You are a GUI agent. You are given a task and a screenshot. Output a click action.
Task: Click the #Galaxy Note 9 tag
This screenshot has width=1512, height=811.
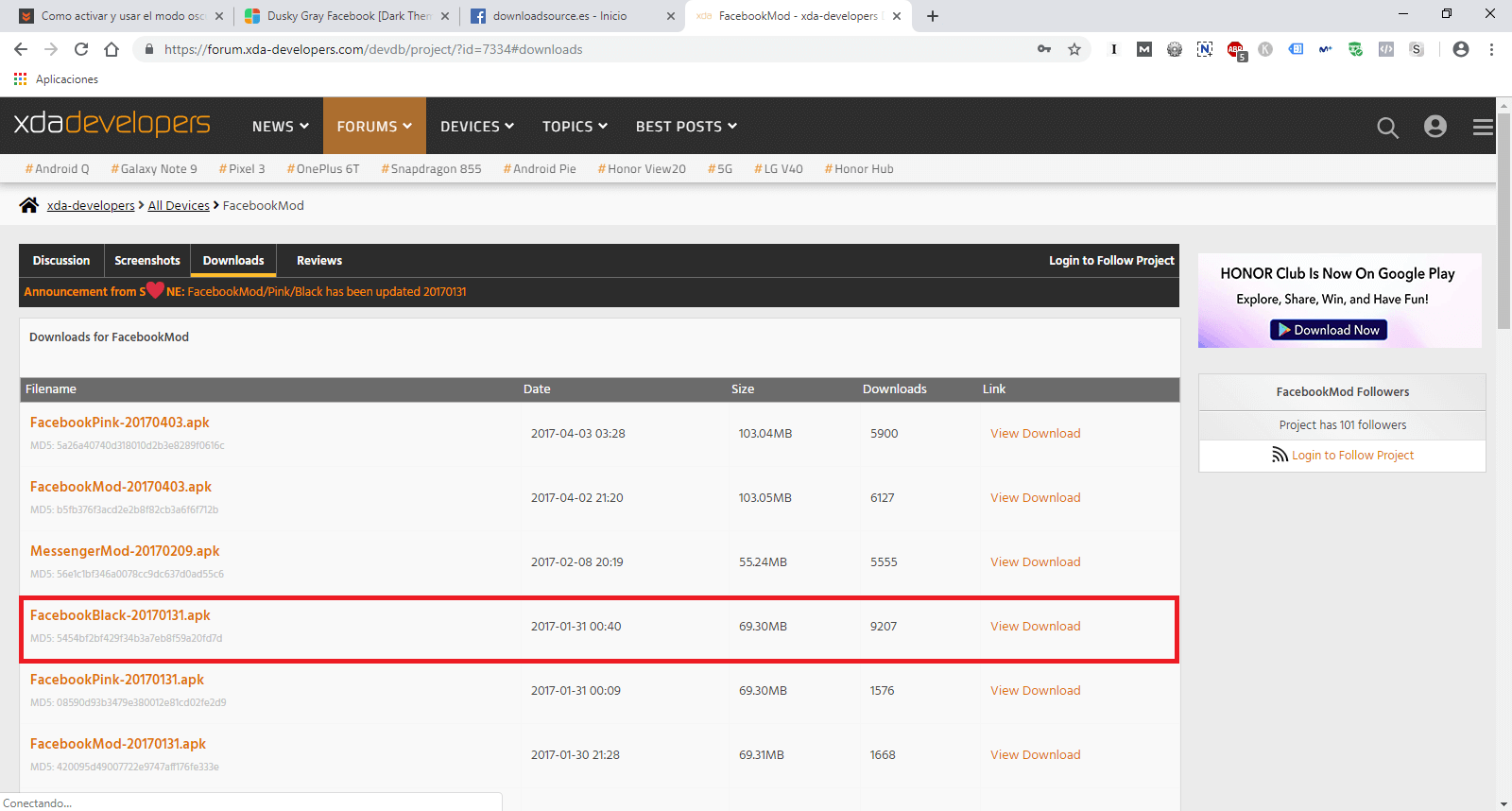[154, 168]
